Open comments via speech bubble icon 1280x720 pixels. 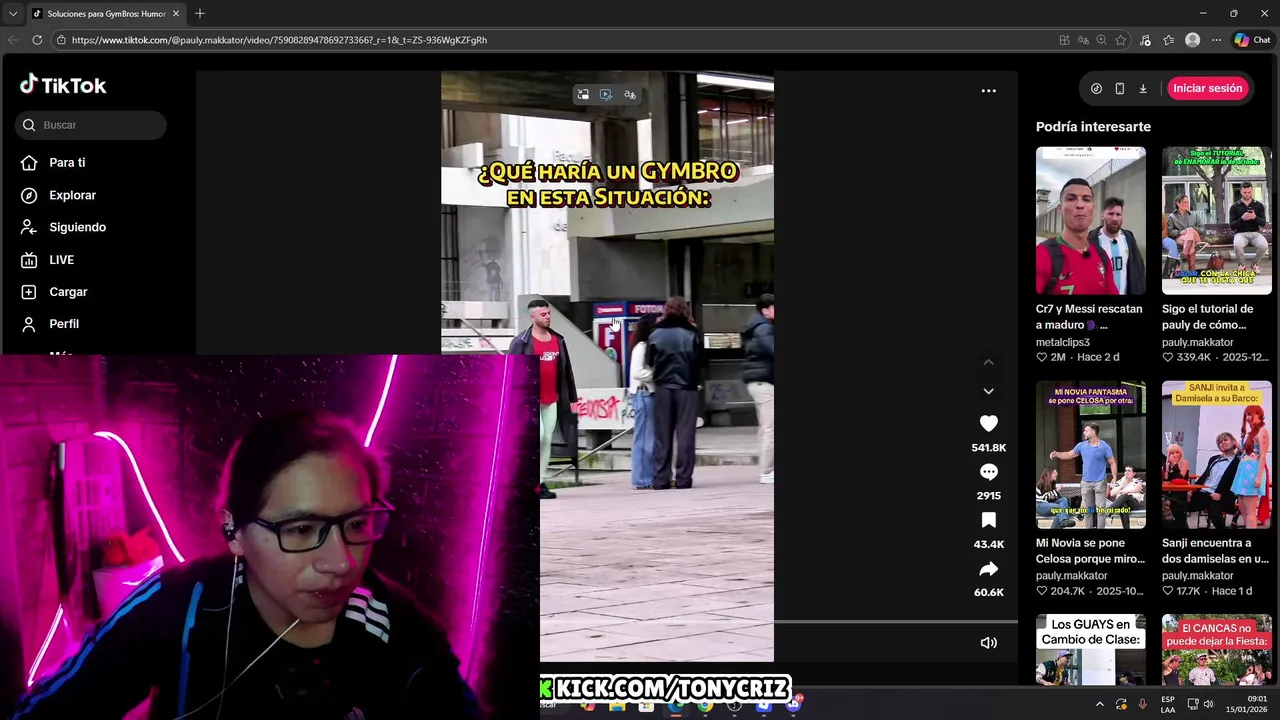point(988,472)
